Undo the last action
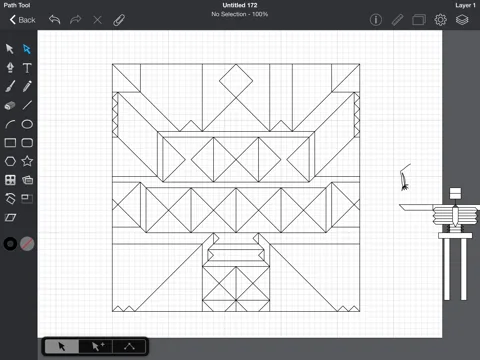This screenshot has height=360, width=480. (x=54, y=20)
